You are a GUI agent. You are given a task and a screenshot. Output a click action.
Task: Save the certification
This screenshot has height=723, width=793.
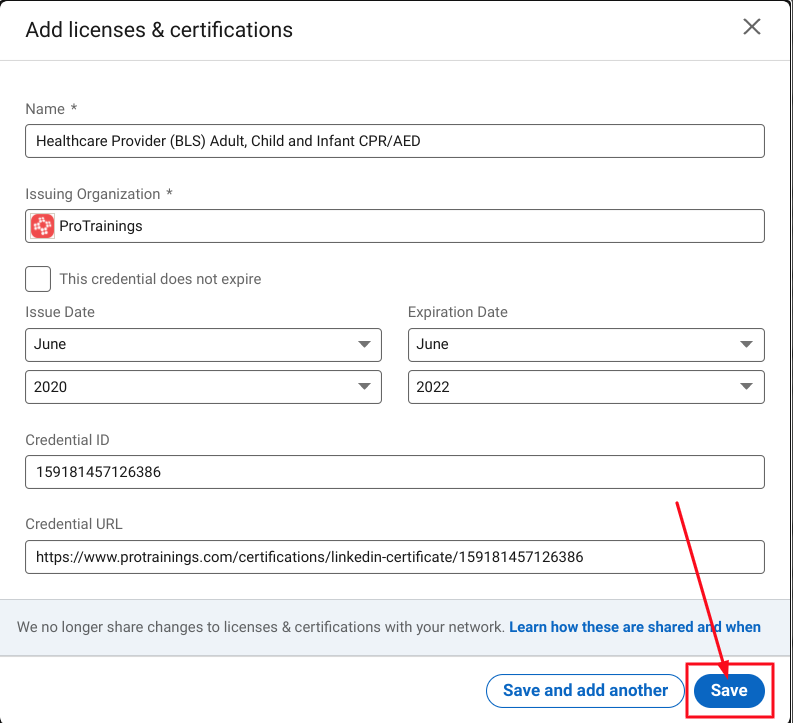tap(729, 691)
